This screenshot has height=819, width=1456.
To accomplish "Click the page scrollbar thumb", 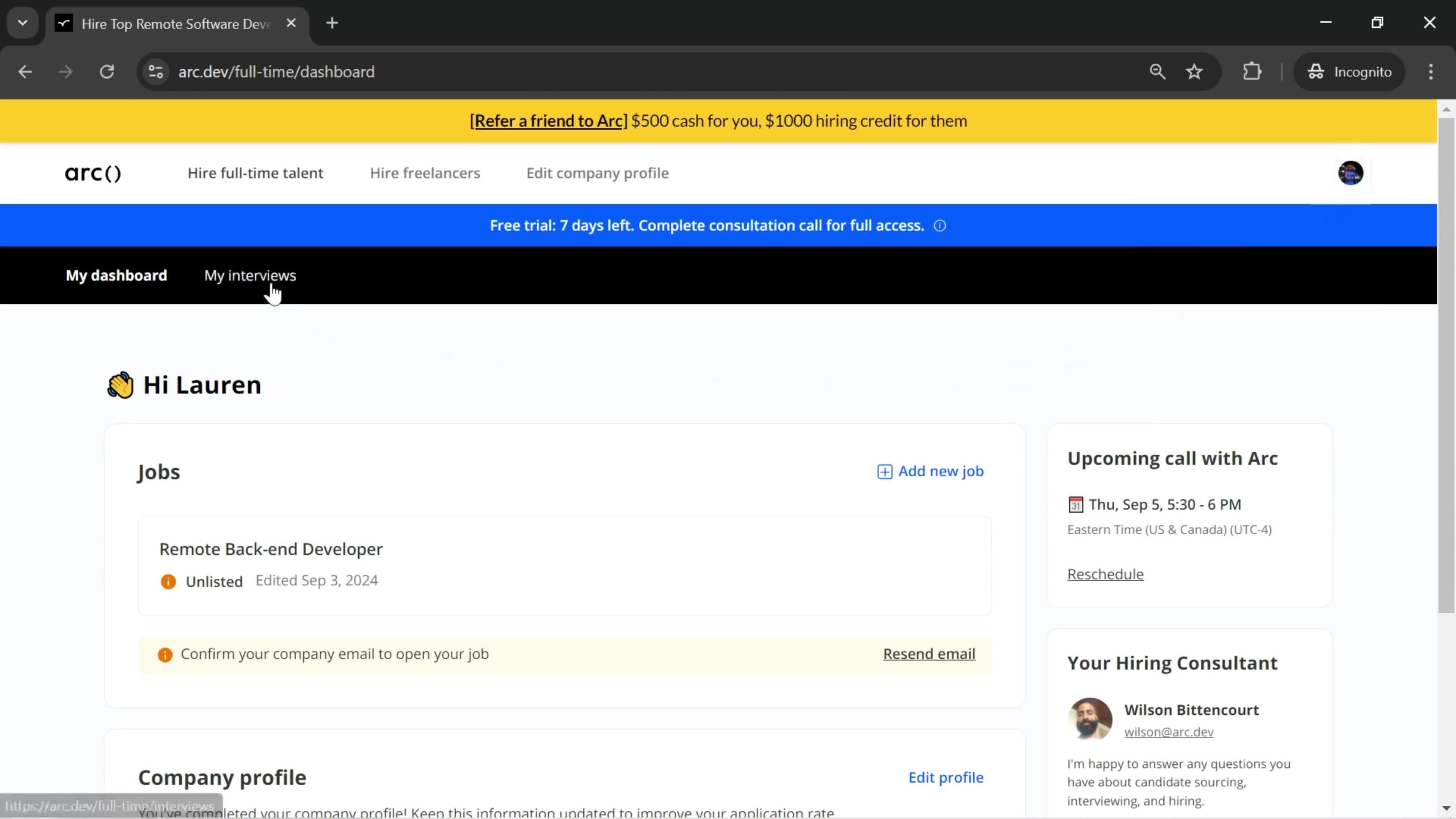I will pos(1446,364).
